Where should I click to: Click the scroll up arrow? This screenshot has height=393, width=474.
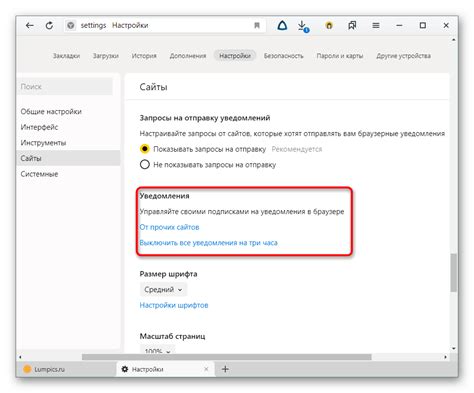(454, 40)
